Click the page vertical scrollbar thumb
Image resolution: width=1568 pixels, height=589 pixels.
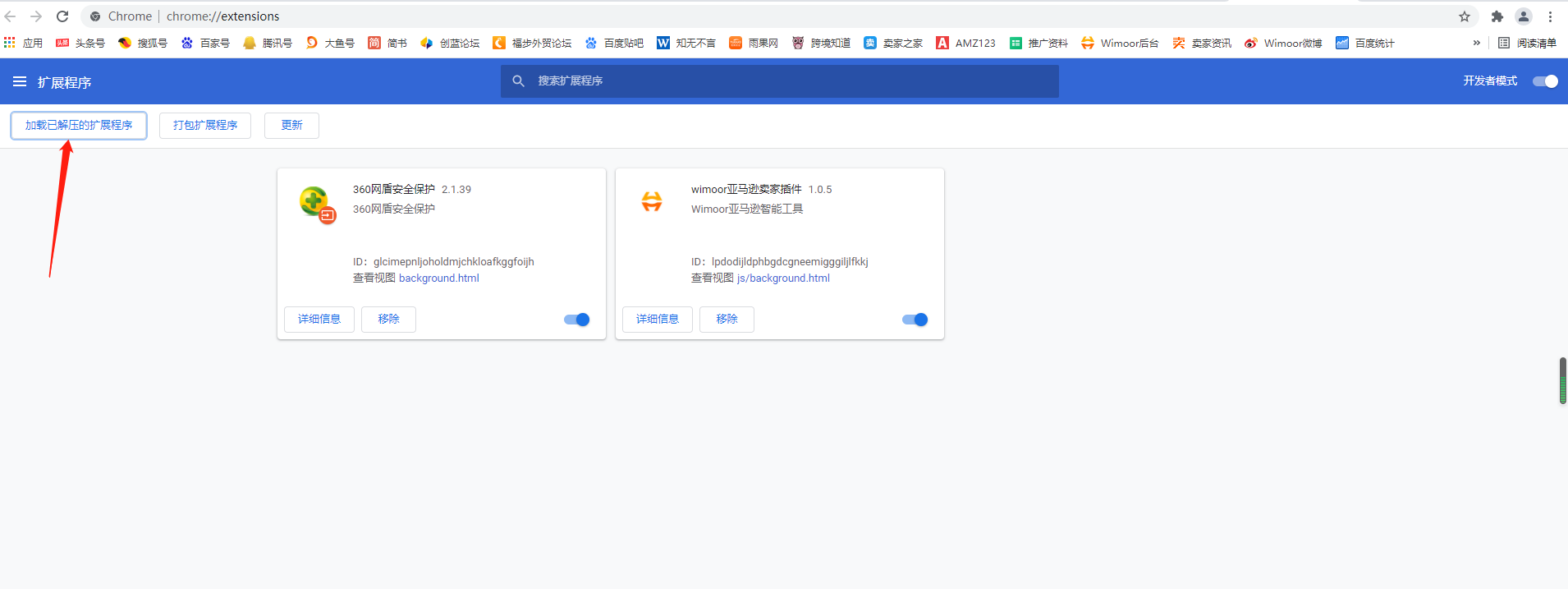tap(1563, 380)
